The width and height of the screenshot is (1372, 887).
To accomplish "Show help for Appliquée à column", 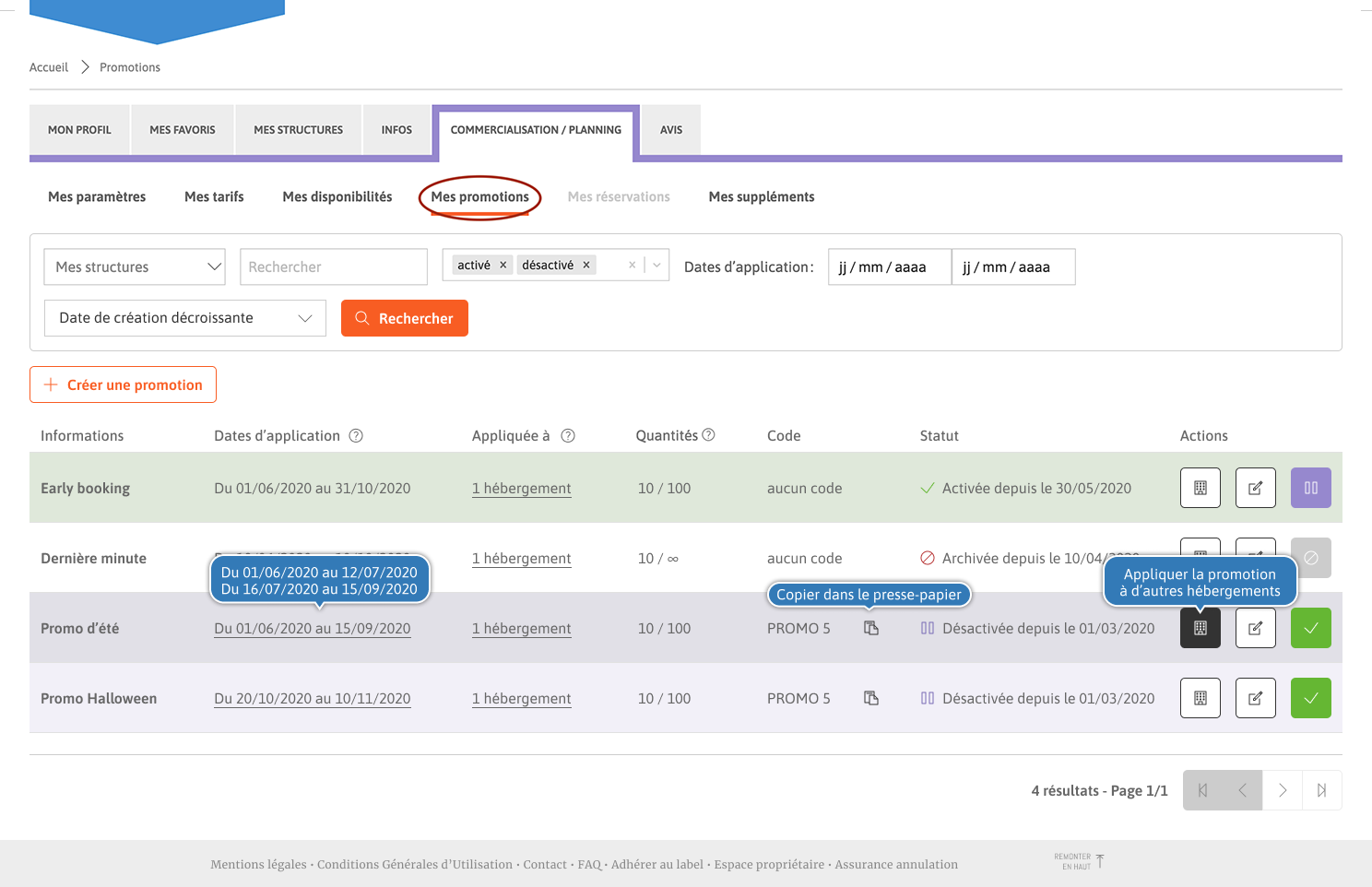I will (568, 435).
